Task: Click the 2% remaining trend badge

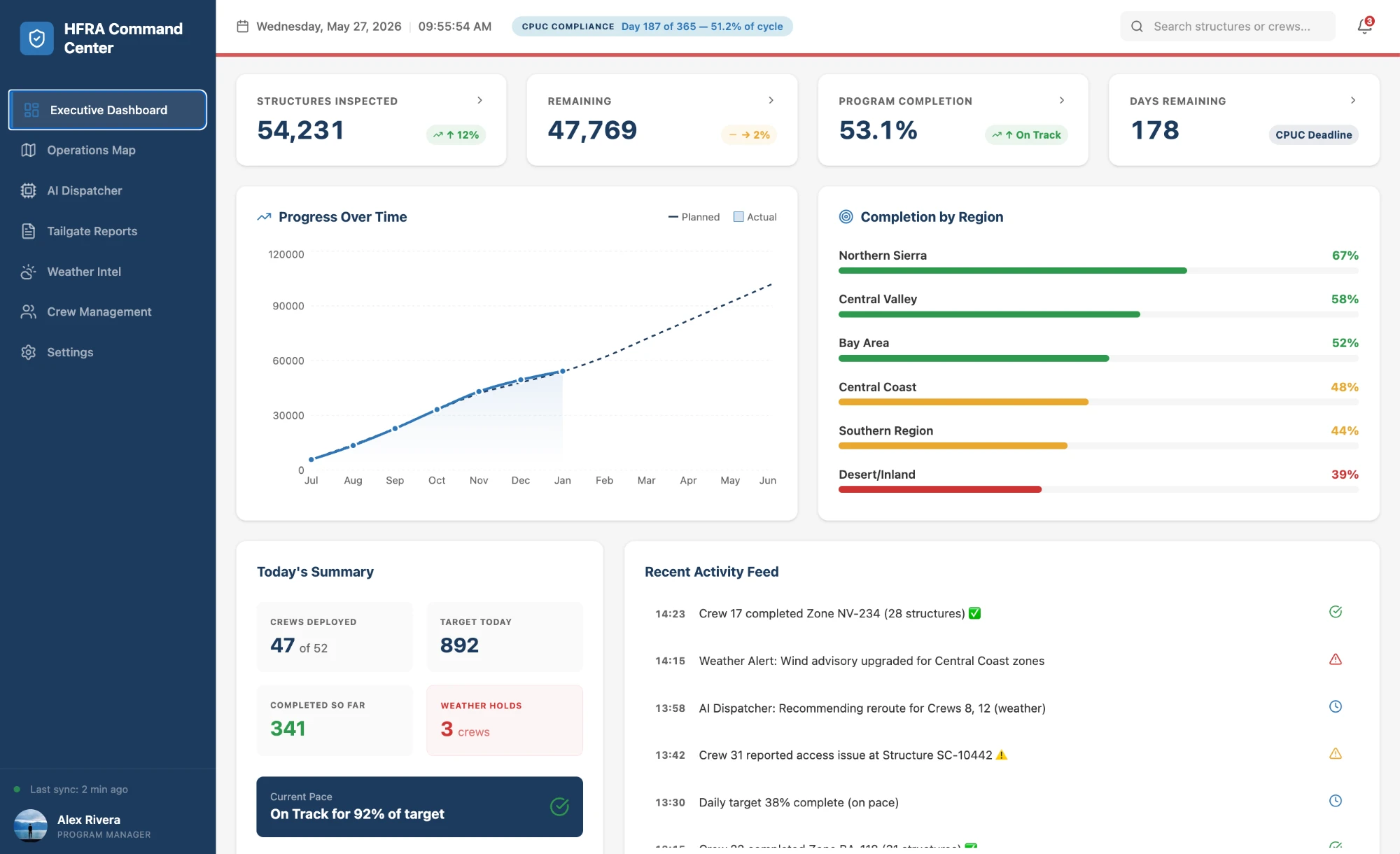Action: 749,134
